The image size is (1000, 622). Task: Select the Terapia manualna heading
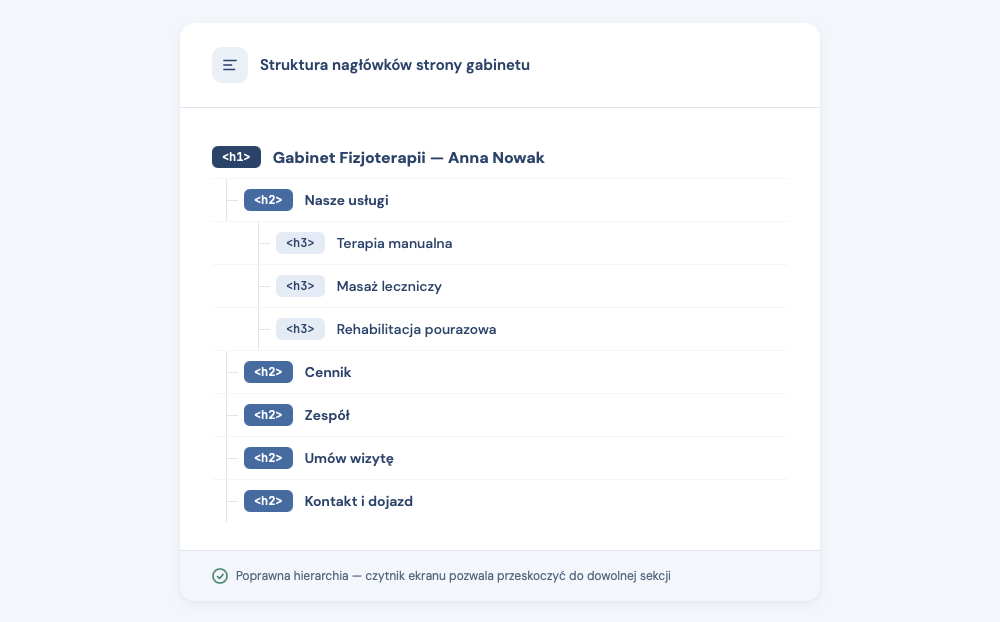(395, 243)
